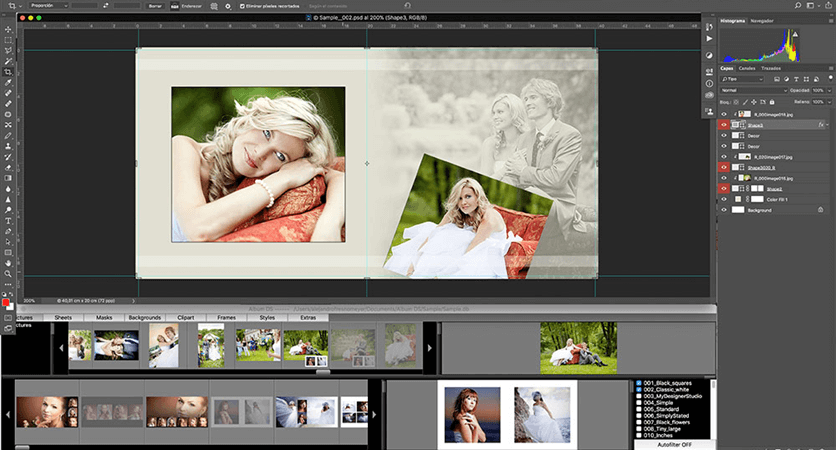Open the Masks tab

pos(104,317)
